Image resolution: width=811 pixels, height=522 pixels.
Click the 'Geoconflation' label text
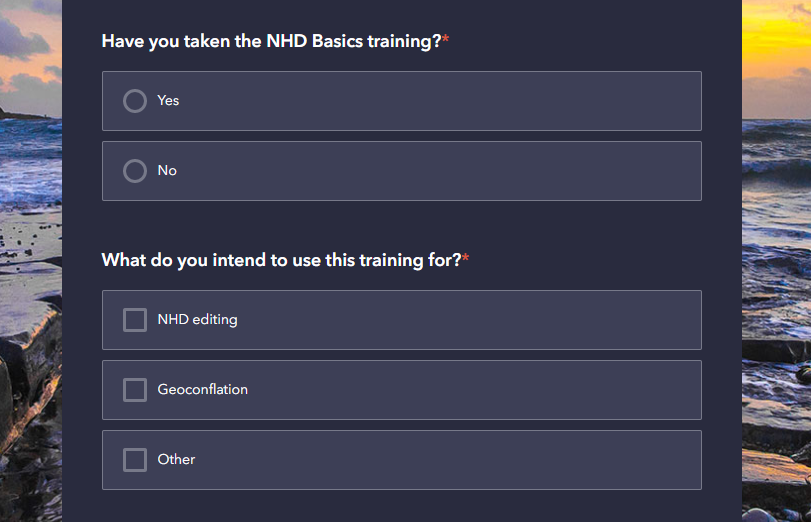(202, 390)
